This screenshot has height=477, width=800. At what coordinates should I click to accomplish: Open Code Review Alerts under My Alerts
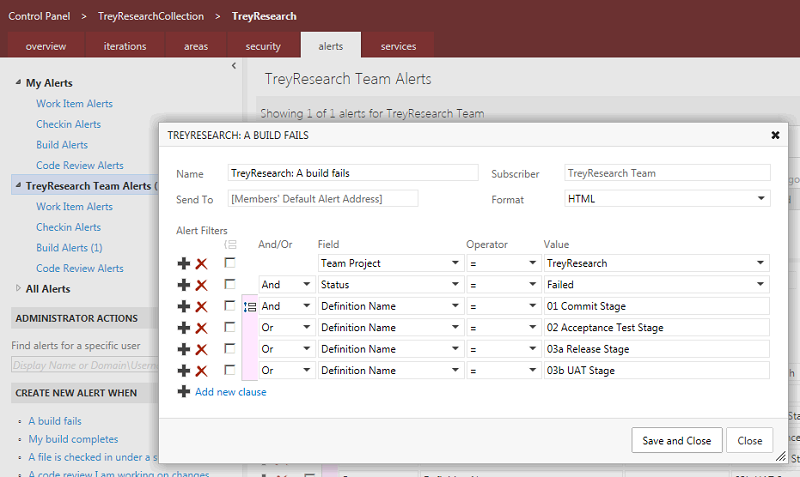click(80, 165)
